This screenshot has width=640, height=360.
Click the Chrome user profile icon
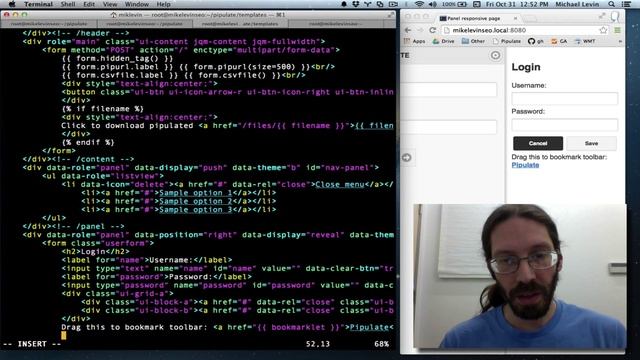tap(615, 16)
